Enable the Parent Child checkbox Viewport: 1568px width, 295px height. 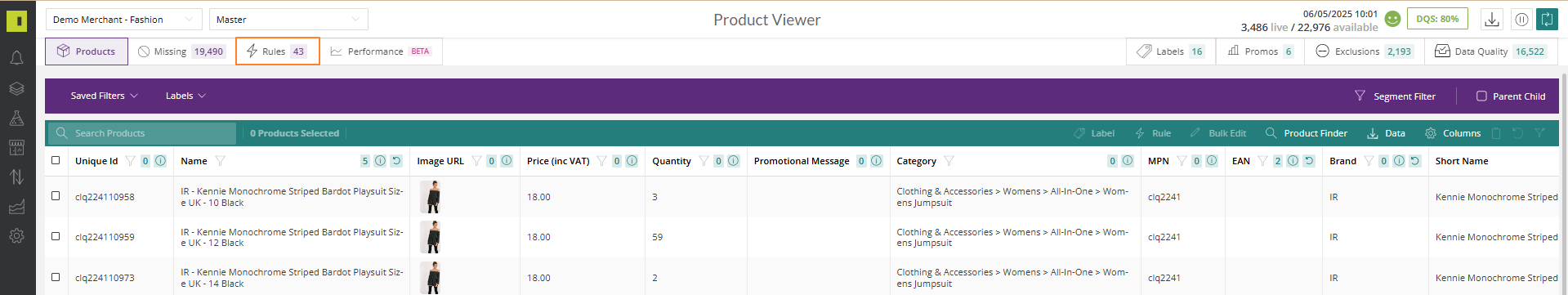(x=1481, y=96)
